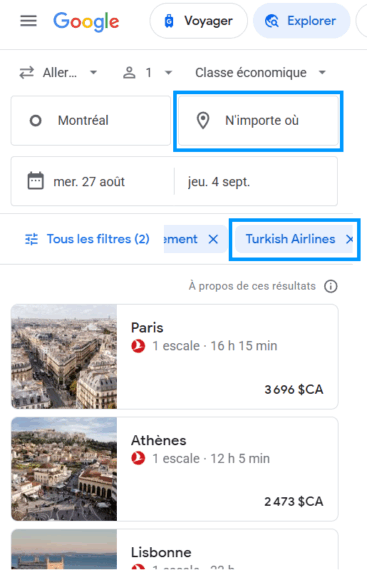Open the Paris destination photo thumbnail
The width and height of the screenshot is (367, 575).
pos(64,356)
